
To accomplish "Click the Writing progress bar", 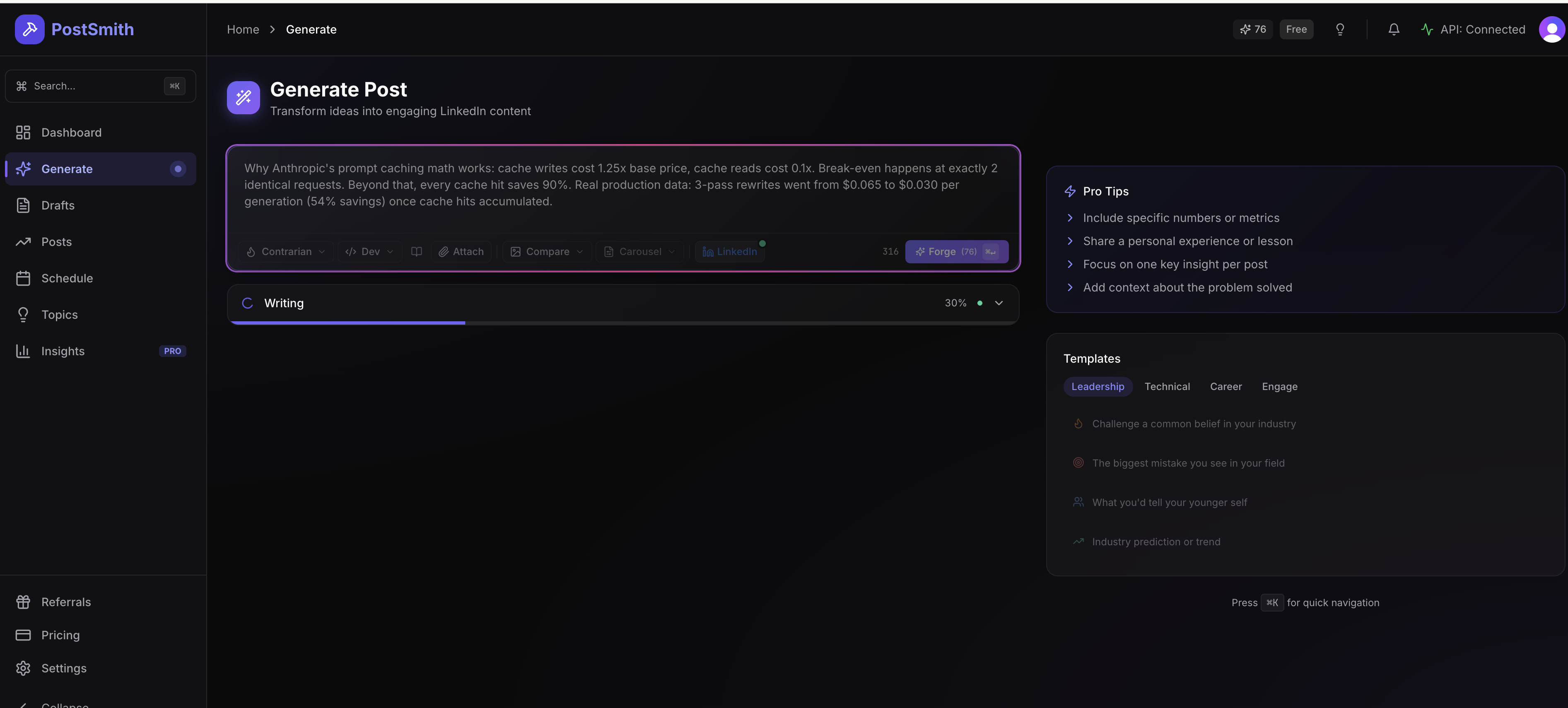I will click(623, 323).
